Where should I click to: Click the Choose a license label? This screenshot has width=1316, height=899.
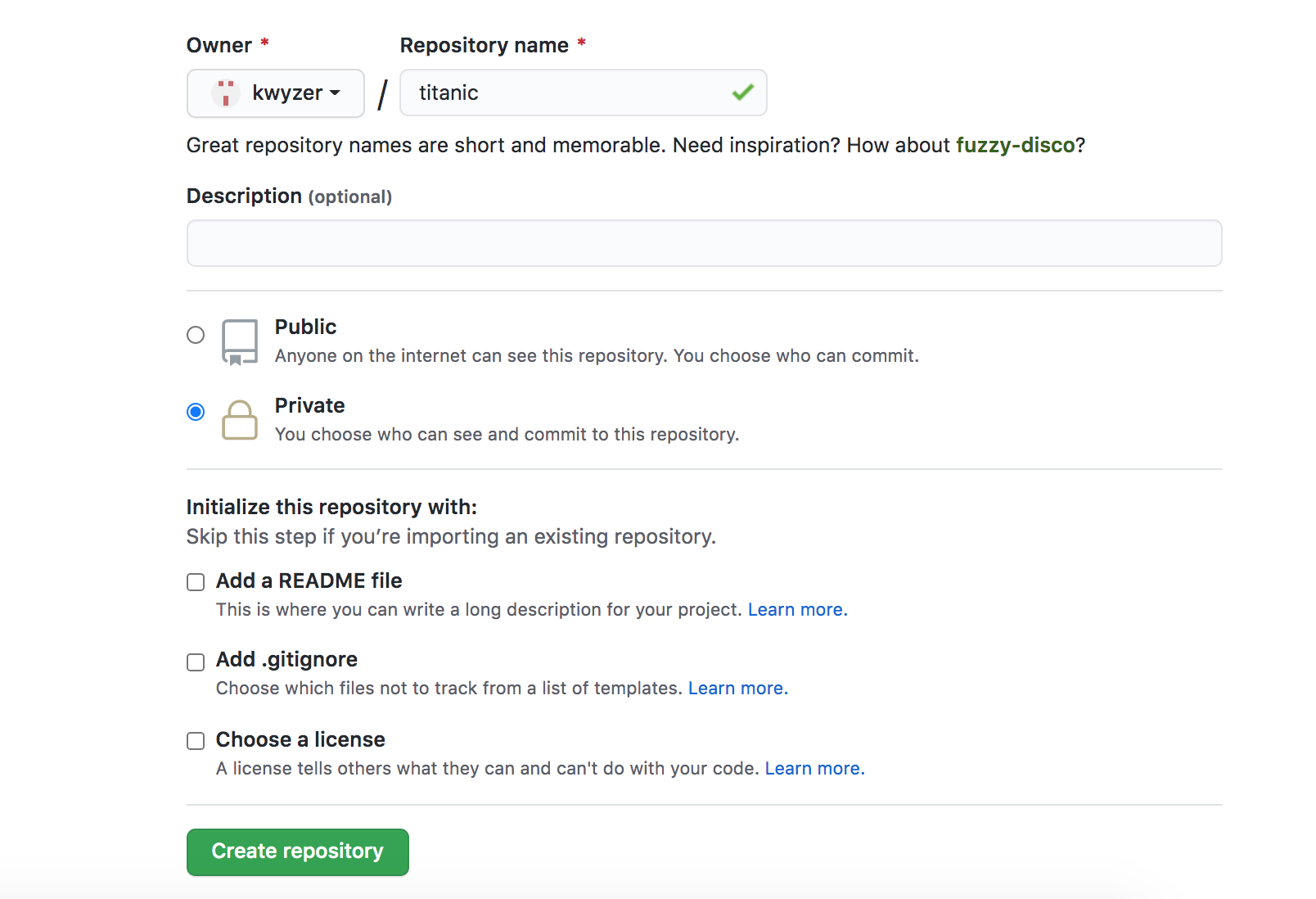(x=300, y=739)
